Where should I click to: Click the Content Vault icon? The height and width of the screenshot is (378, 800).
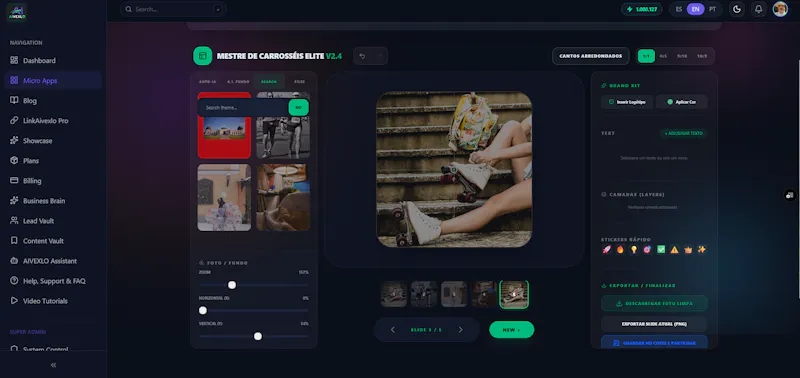(14, 241)
